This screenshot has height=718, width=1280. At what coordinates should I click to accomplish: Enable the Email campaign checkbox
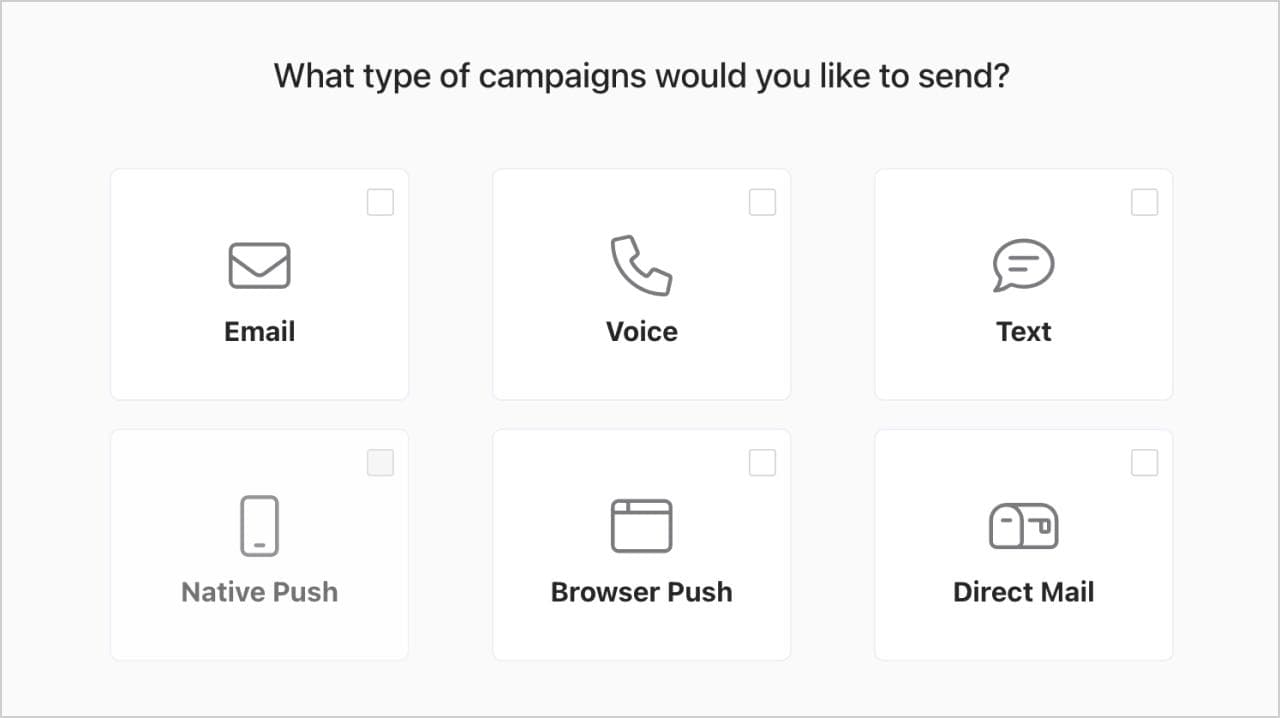pos(380,203)
